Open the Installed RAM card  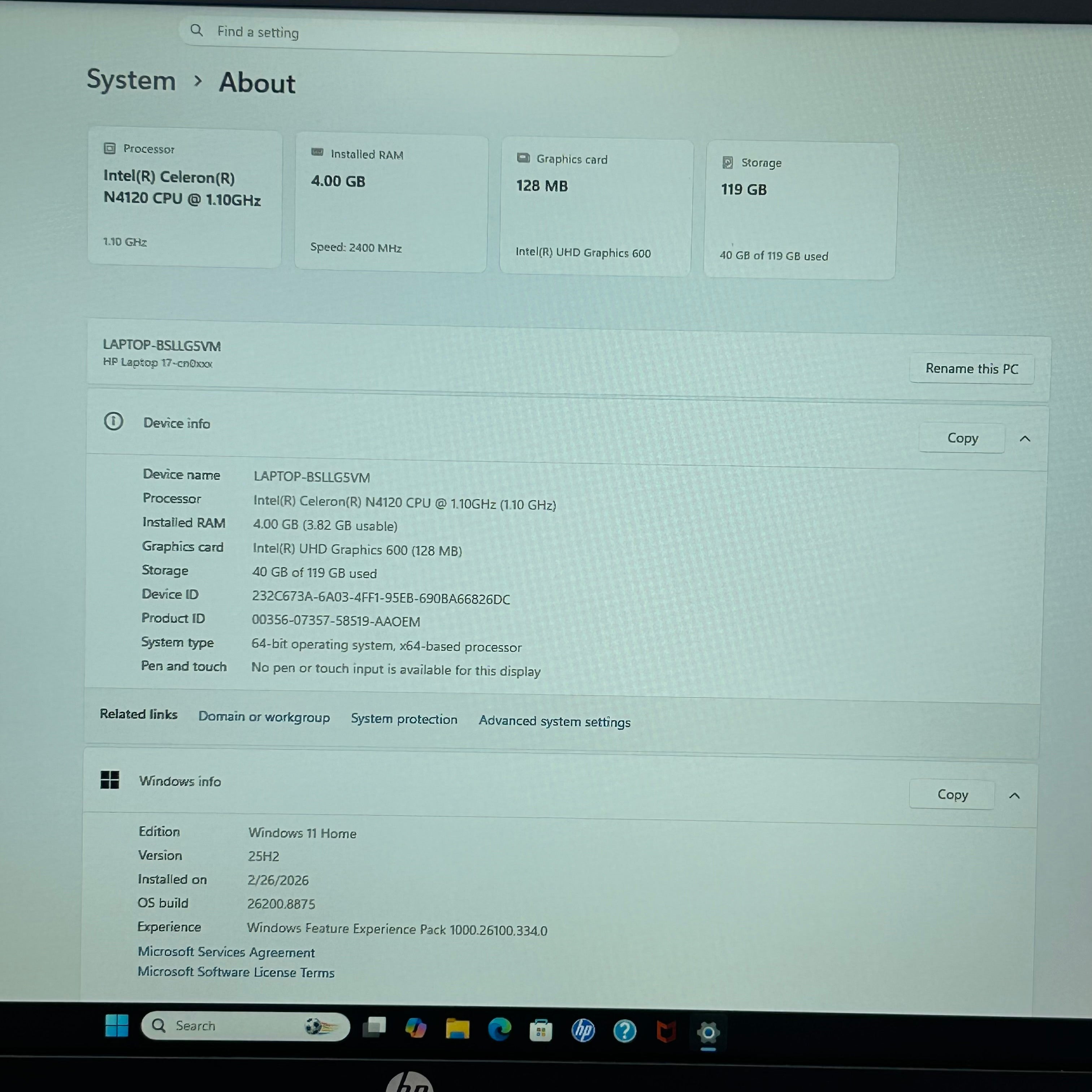pyautogui.click(x=391, y=203)
